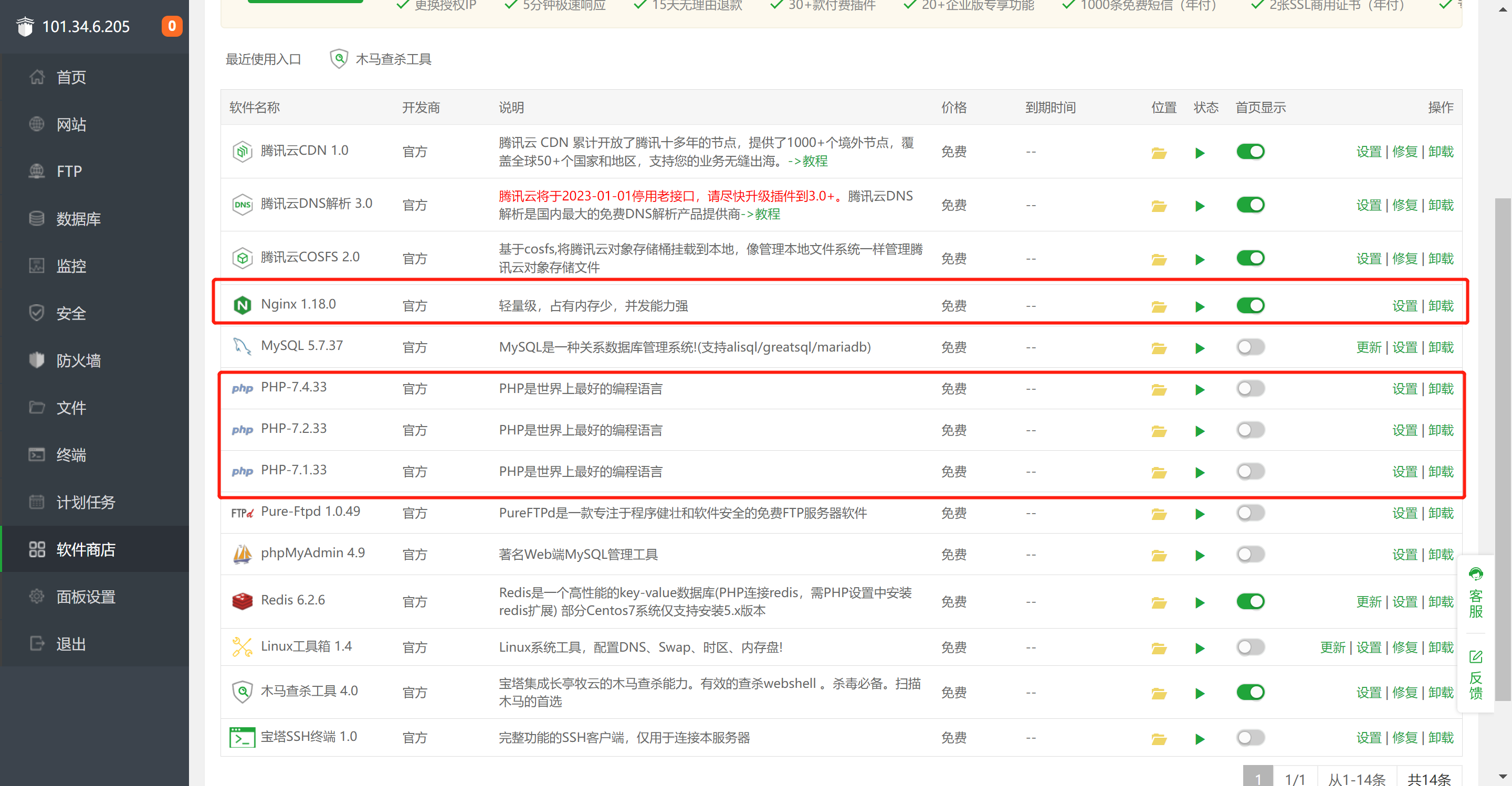Click the message count badge 0
Viewport: 1512px width, 786px height.
(x=171, y=26)
